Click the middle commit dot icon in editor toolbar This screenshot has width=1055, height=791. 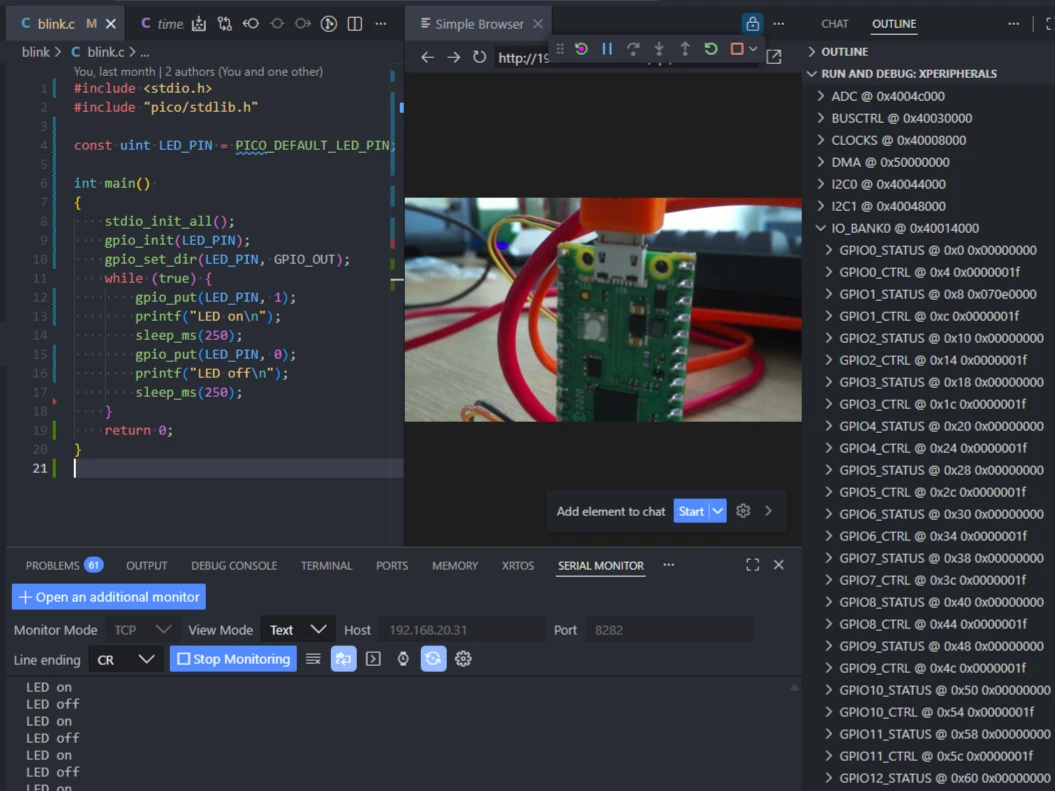(x=277, y=24)
